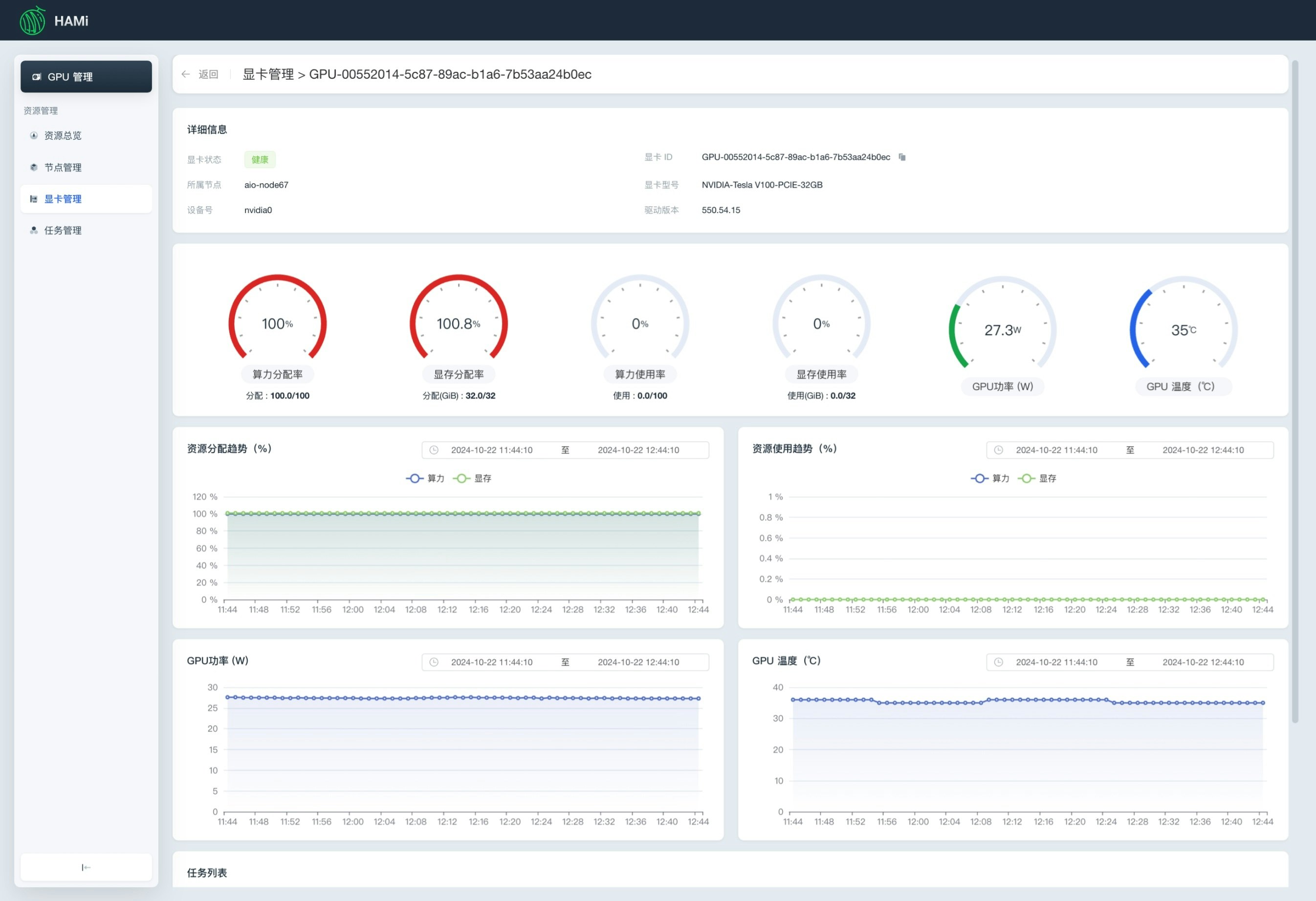Click the HAMi melon logo icon

[x=32, y=21]
